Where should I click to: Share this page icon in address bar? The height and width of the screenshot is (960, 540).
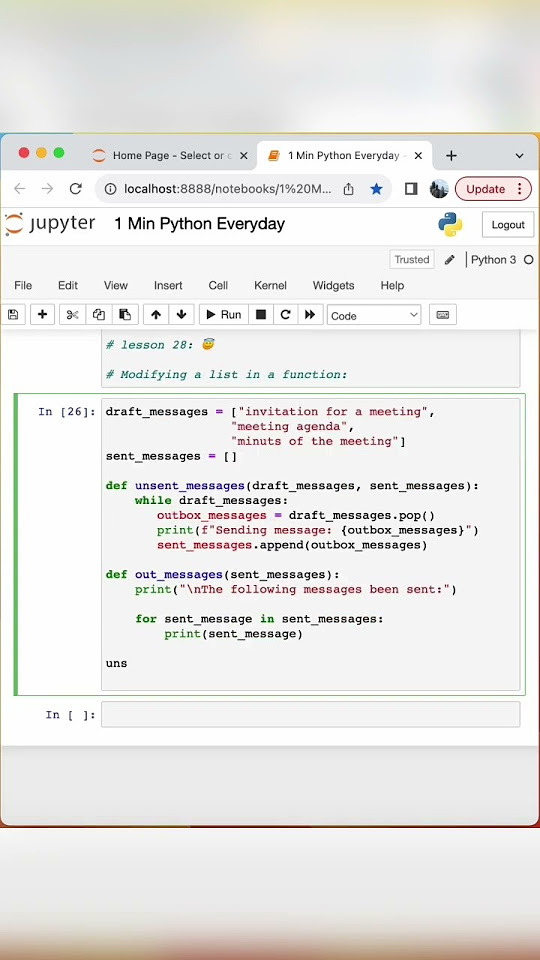pos(348,189)
